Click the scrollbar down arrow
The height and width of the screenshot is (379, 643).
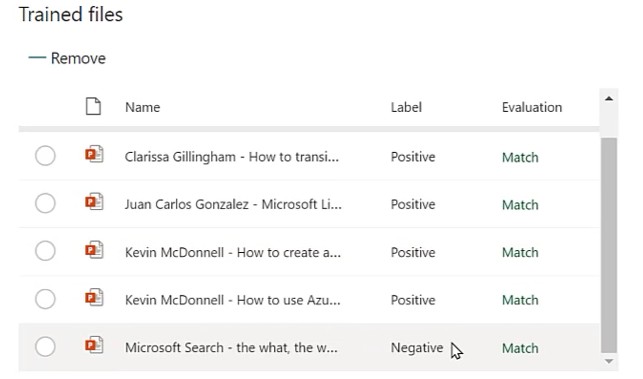tap(609, 361)
